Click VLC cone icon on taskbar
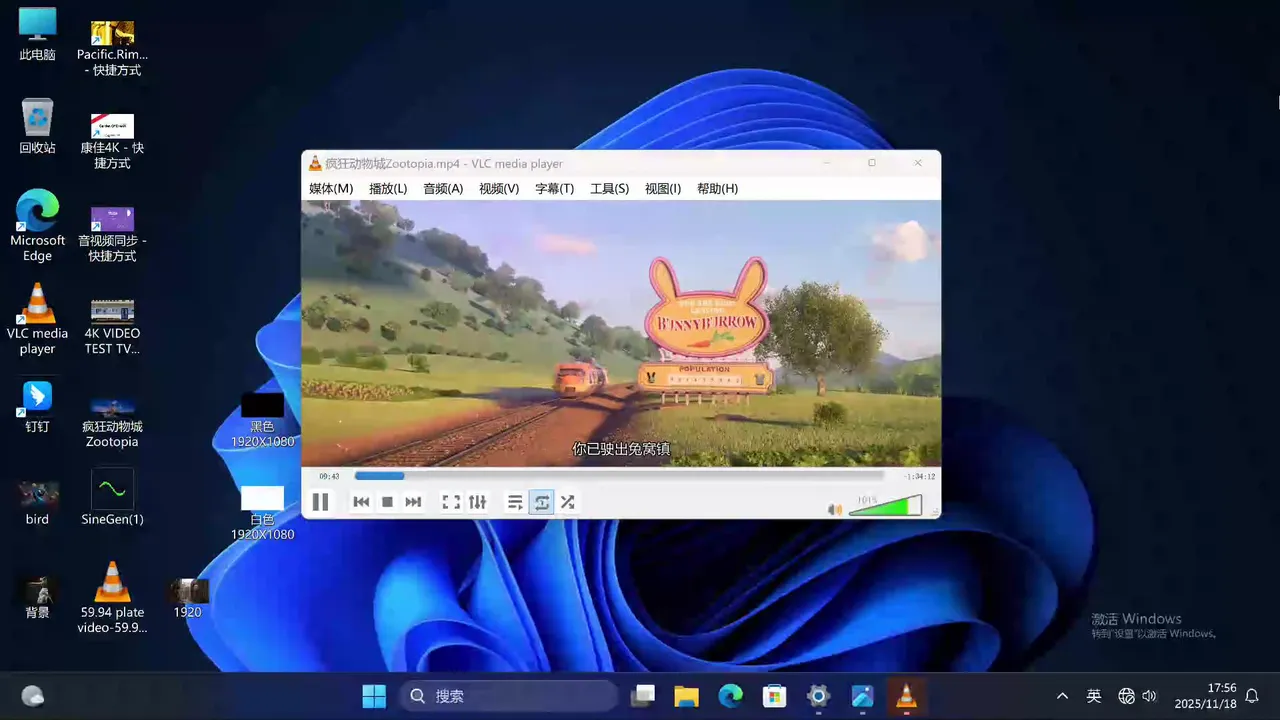 [906, 696]
